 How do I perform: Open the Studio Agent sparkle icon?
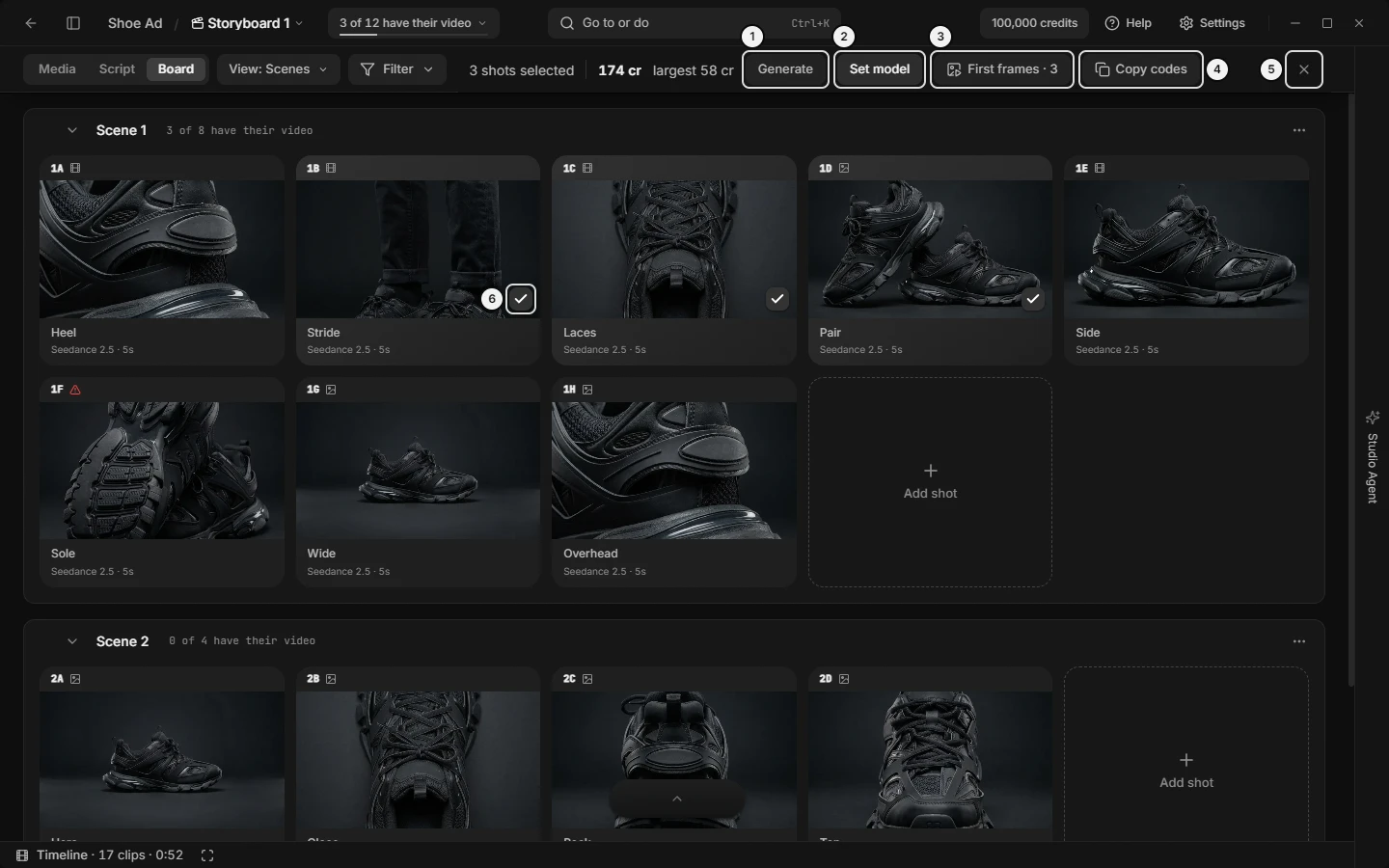click(1373, 418)
